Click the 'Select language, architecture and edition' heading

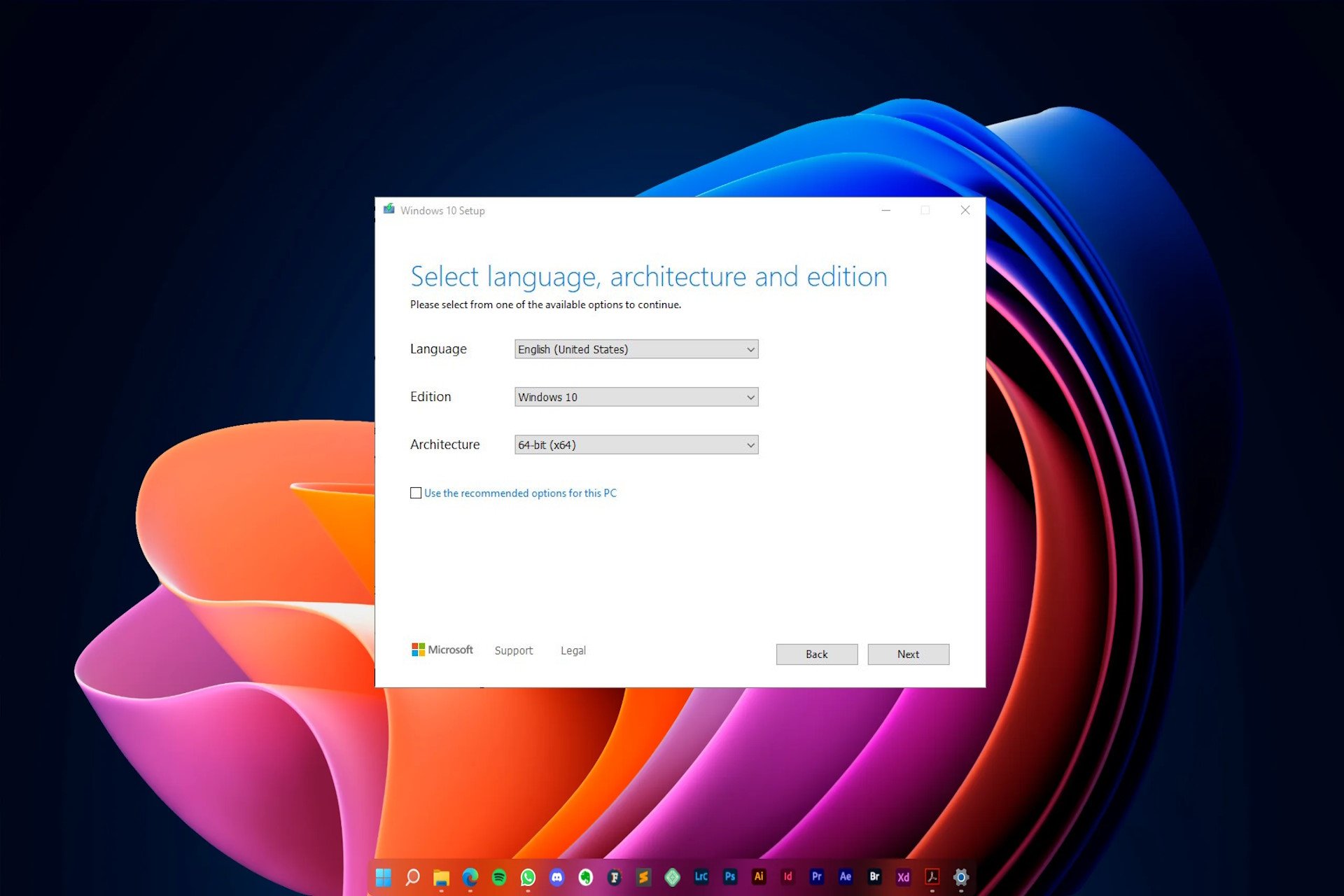tap(649, 277)
